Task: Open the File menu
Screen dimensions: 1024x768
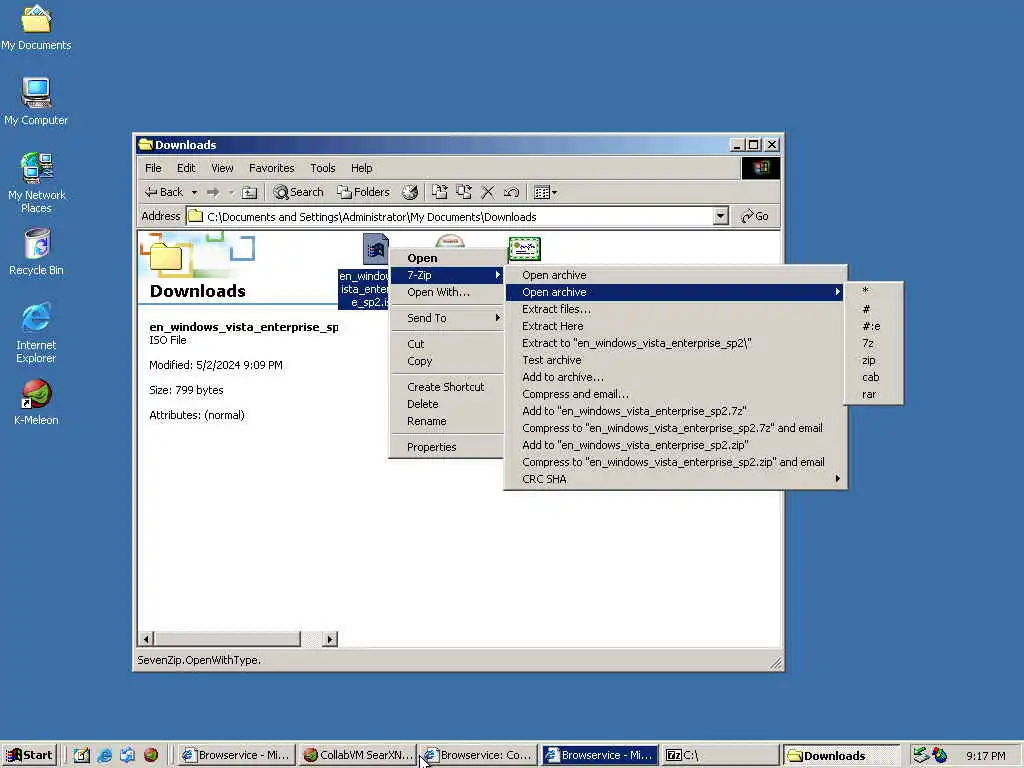Action: (153, 168)
